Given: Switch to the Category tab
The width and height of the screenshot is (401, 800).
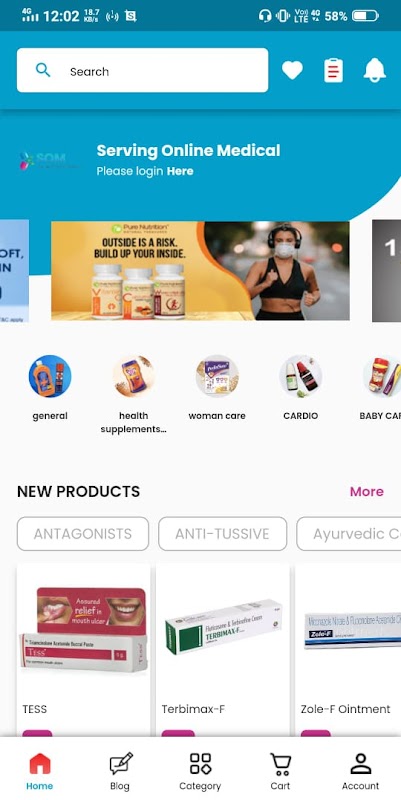Looking at the screenshot, I should pyautogui.click(x=200, y=771).
